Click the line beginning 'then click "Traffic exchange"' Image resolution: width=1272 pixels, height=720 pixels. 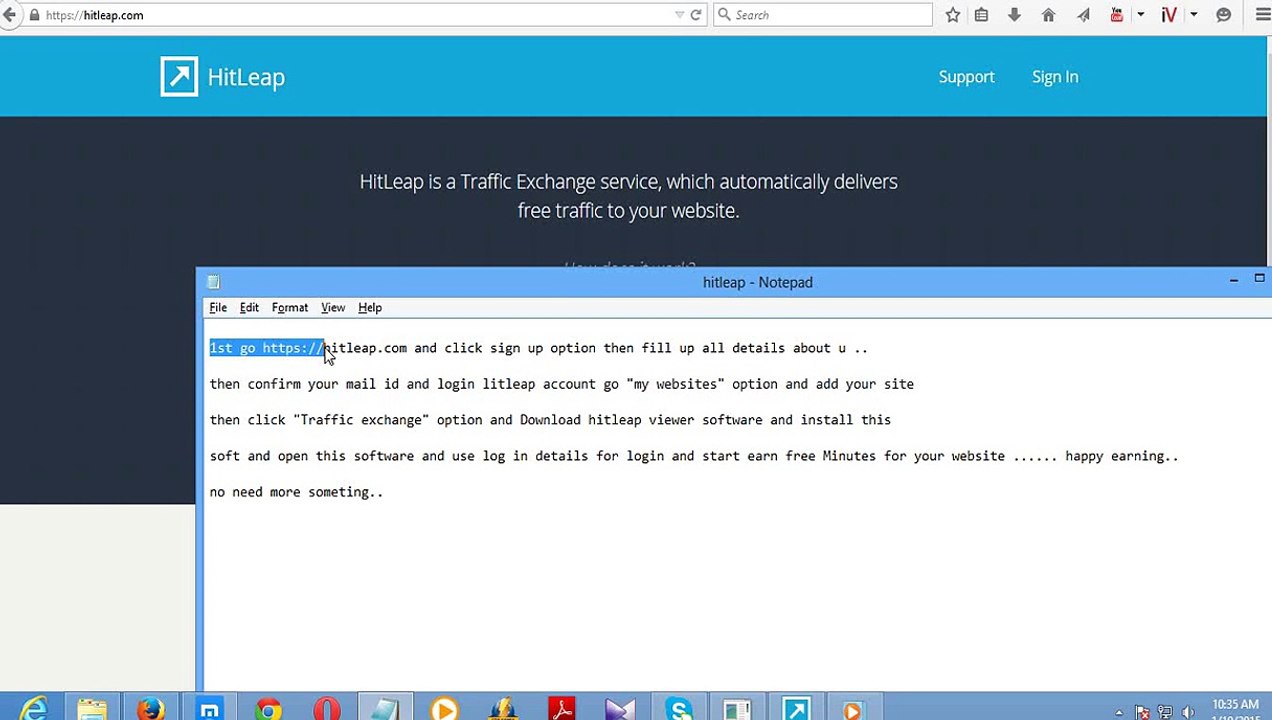(x=550, y=420)
